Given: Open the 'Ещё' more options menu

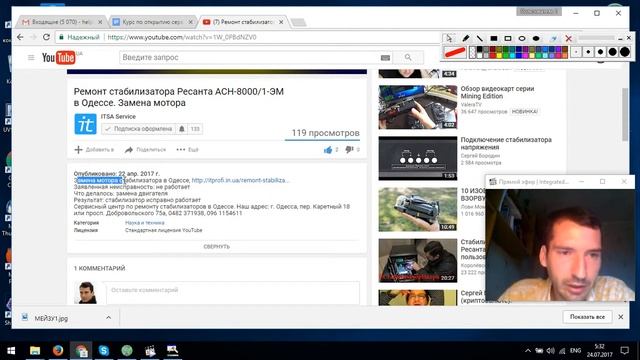Looking at the screenshot, I should pos(187,150).
